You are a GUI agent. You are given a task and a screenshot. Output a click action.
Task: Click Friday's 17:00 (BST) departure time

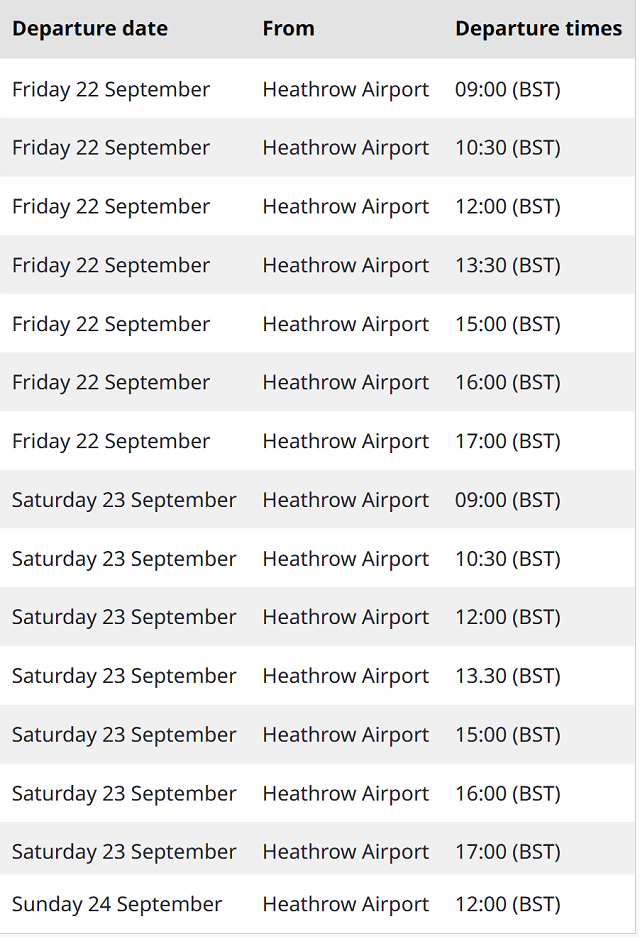(507, 441)
